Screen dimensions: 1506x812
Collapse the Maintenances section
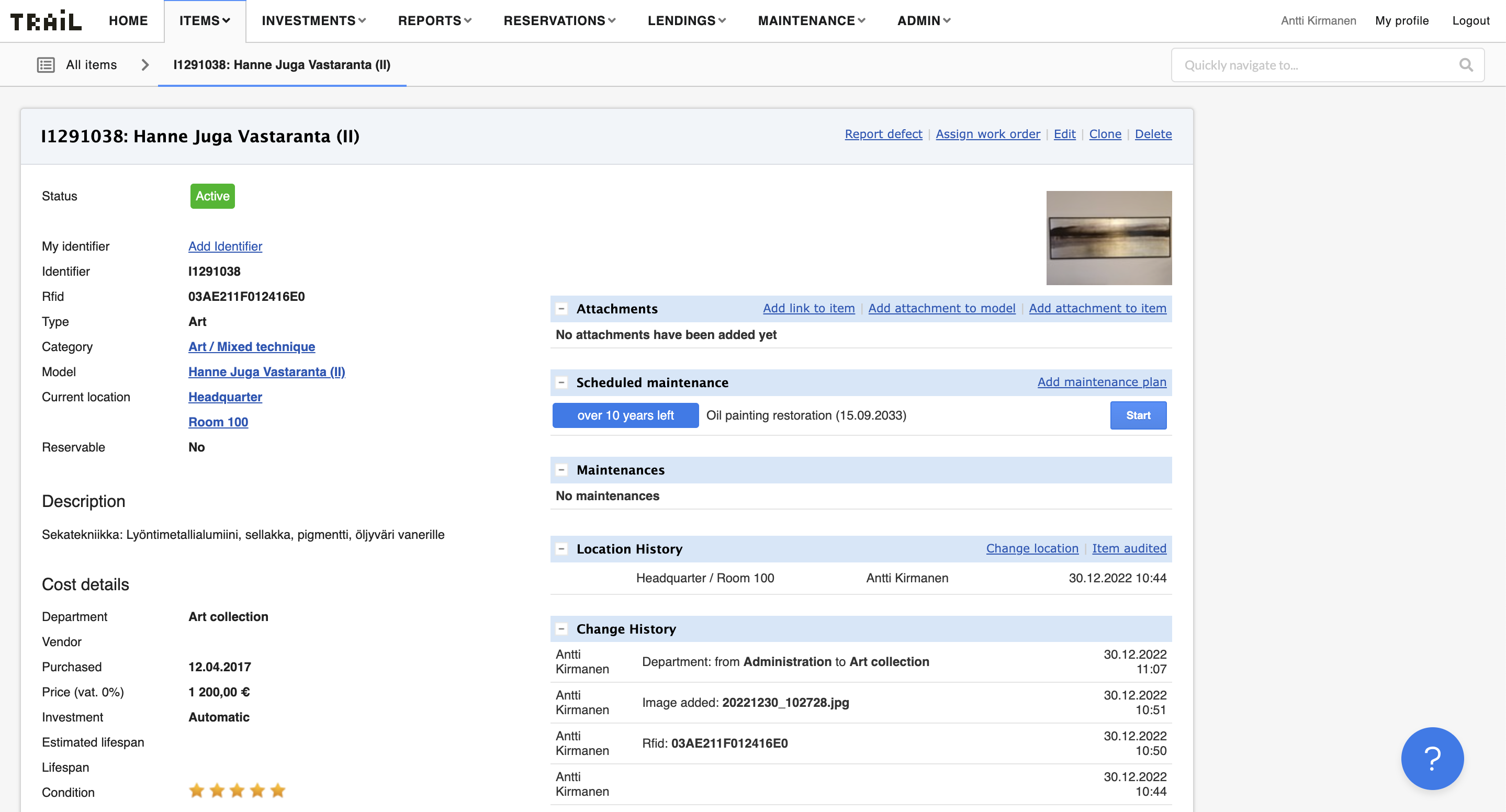[x=561, y=470]
